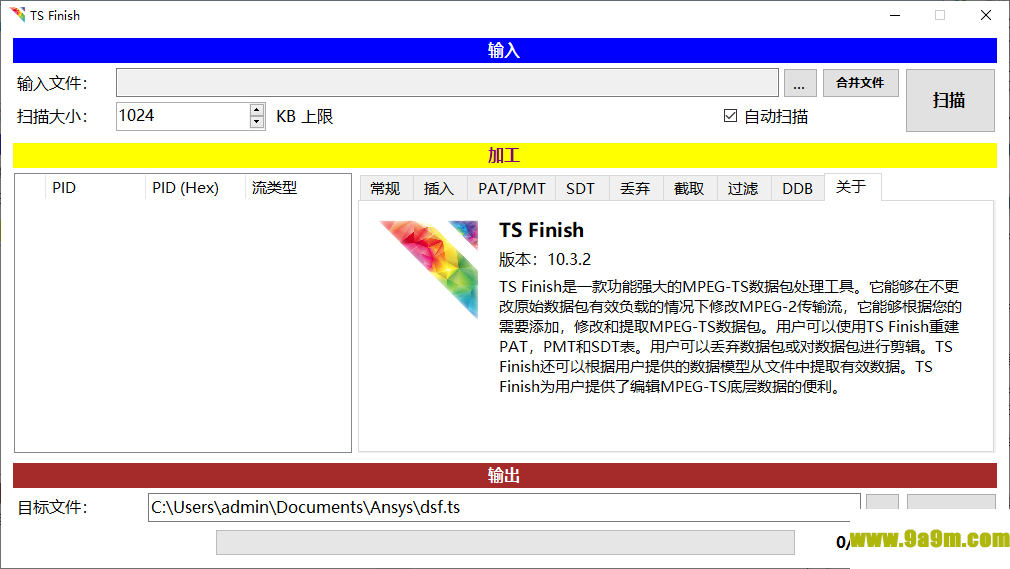Close the TS Finish window

[x=986, y=15]
